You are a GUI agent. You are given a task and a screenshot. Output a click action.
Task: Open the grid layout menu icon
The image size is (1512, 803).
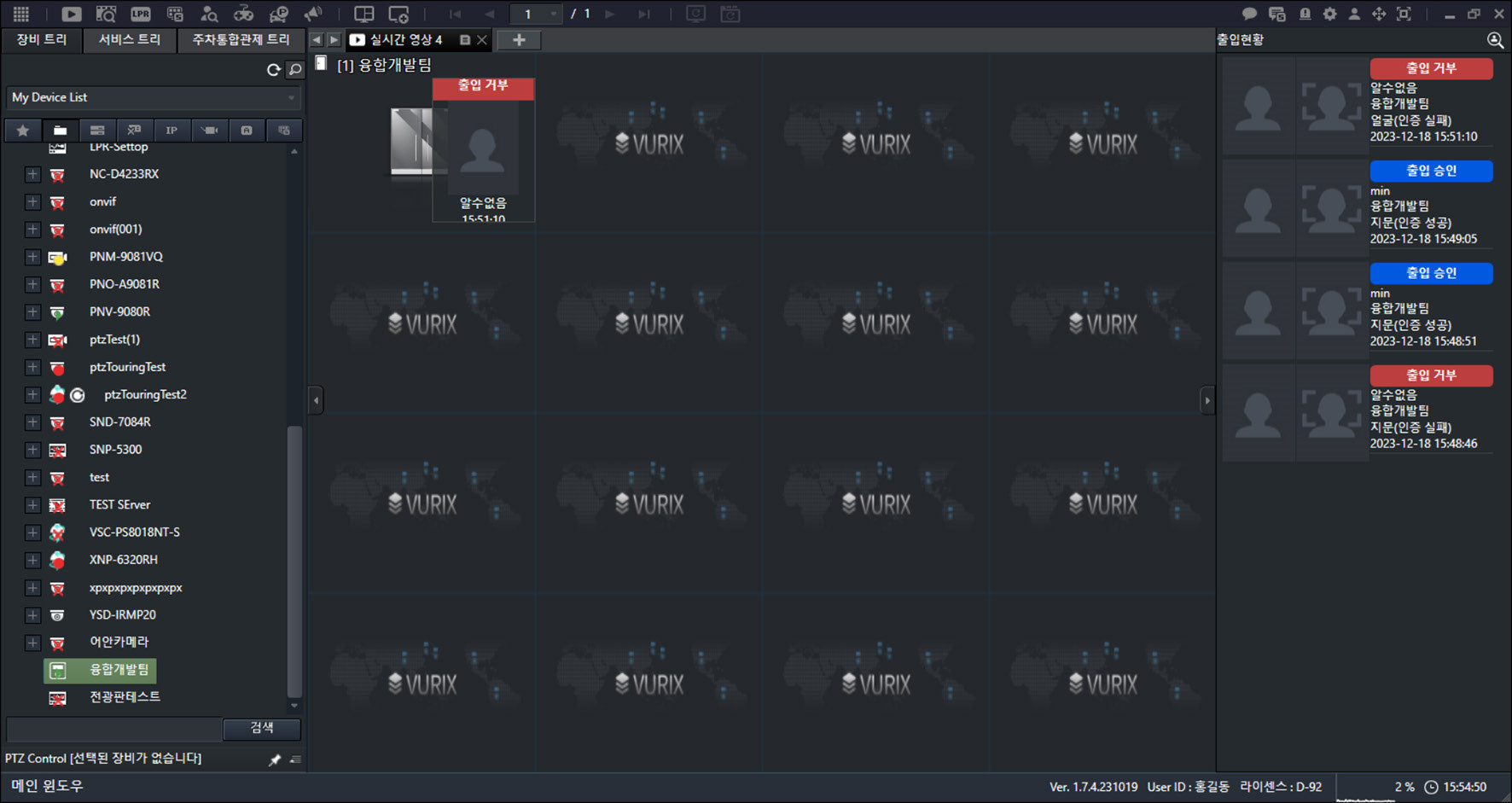(x=21, y=14)
